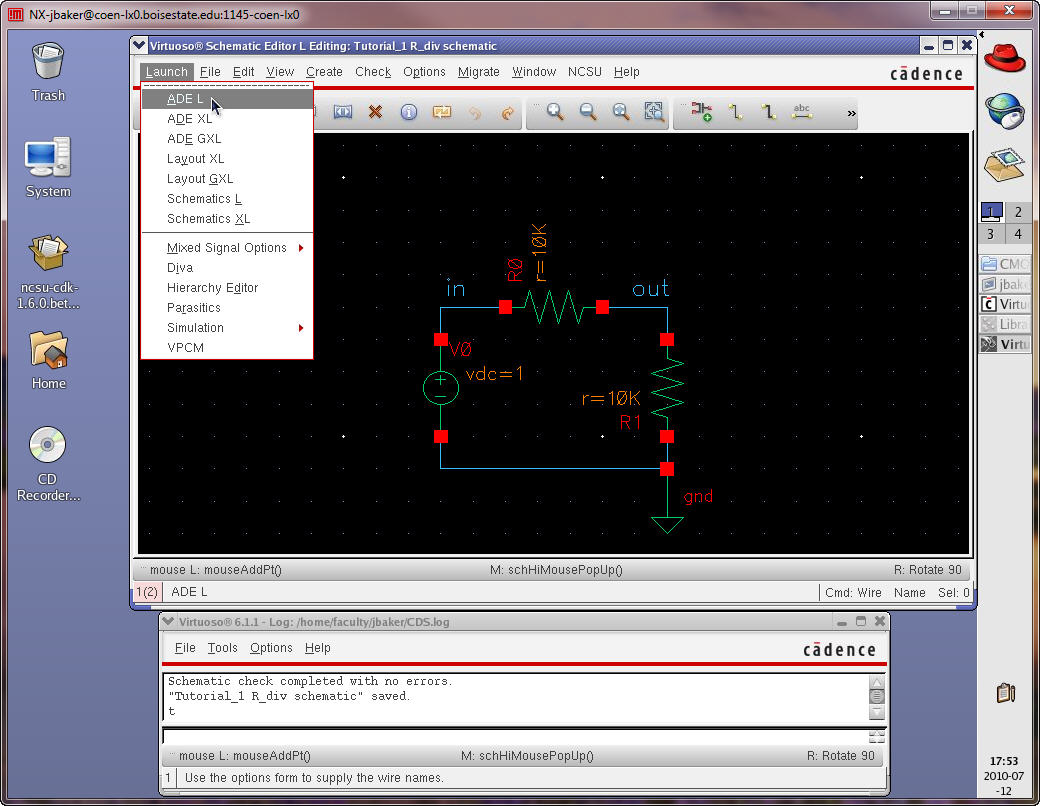Click the zoom out magnifier icon
Image resolution: width=1040 pixels, height=806 pixels.
[588, 113]
